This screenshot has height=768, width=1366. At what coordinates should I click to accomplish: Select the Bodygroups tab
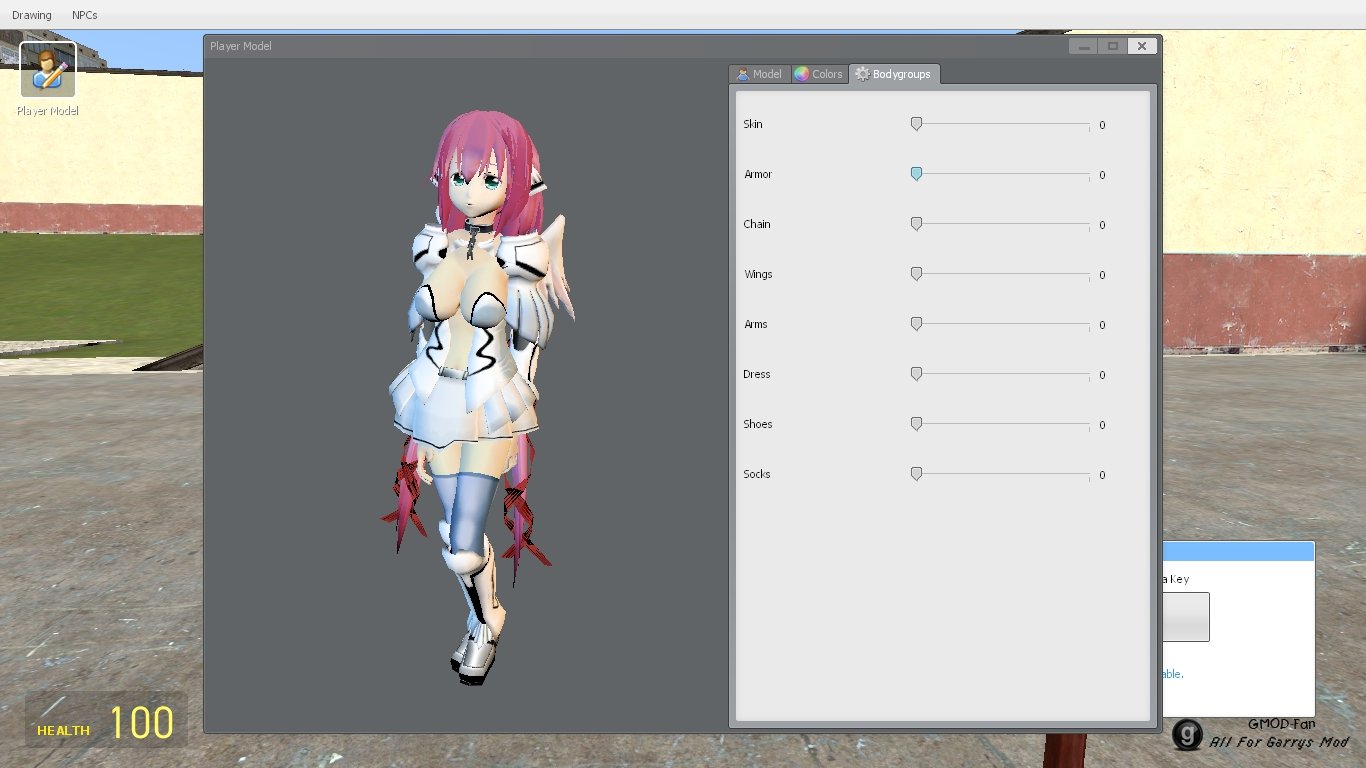click(895, 74)
